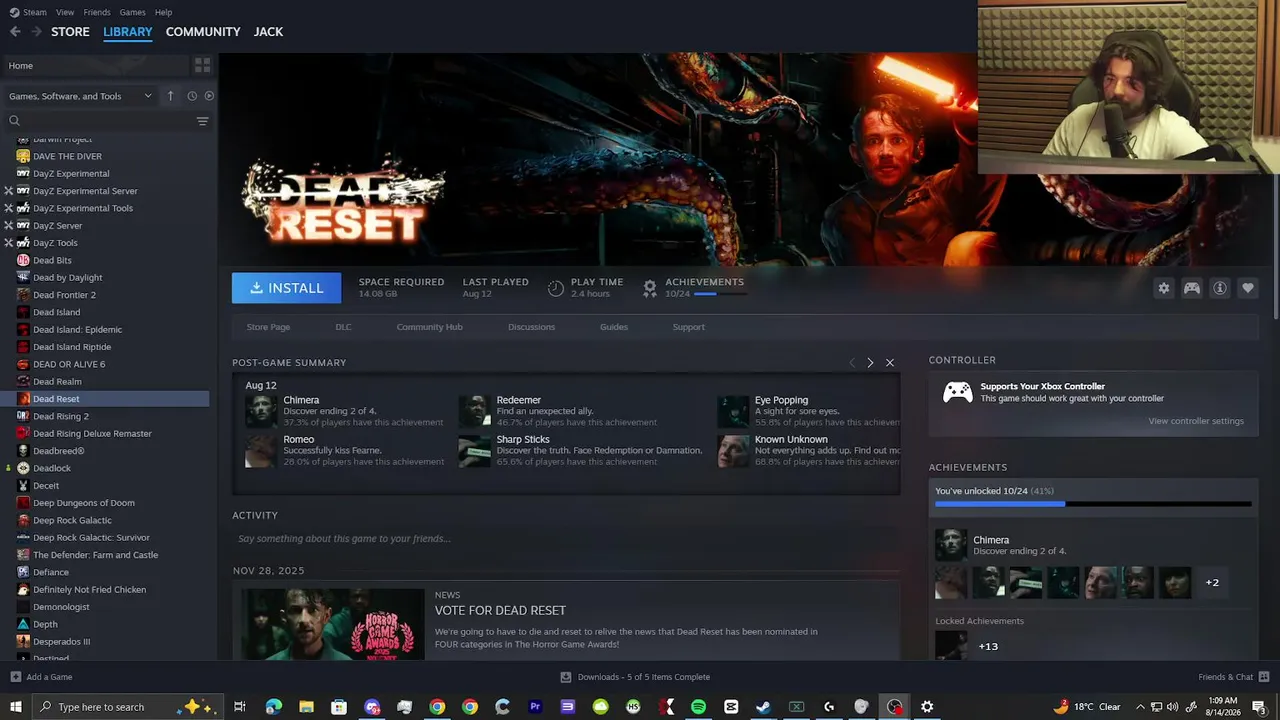
Task: Open the Guides link
Action: click(x=614, y=327)
